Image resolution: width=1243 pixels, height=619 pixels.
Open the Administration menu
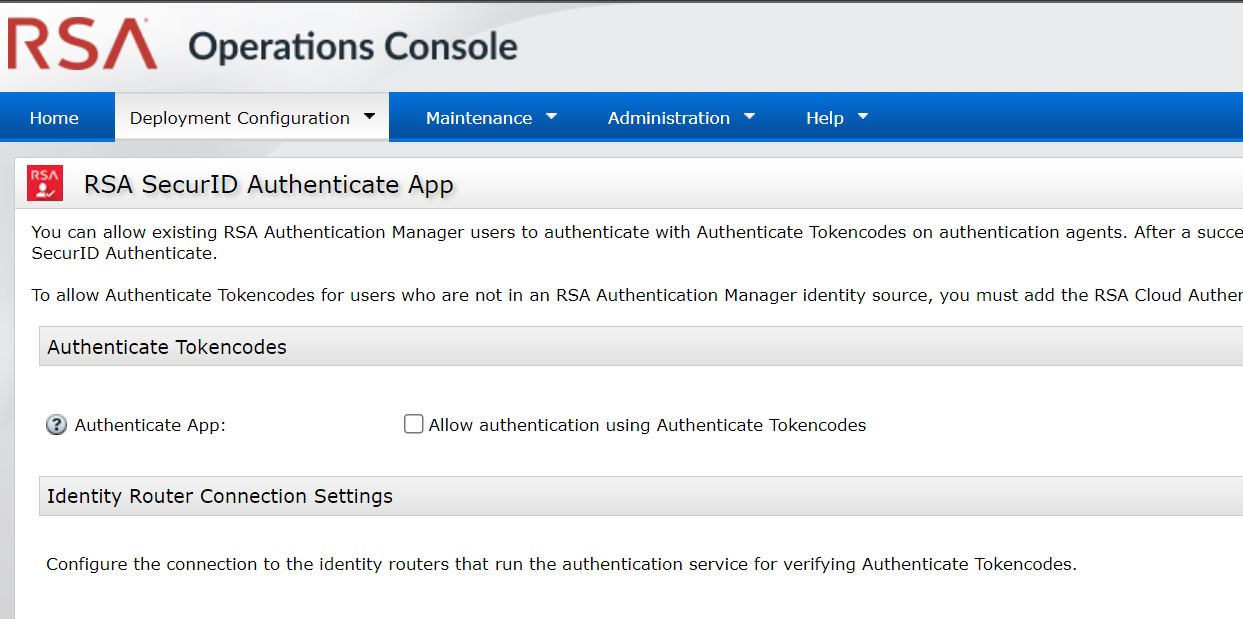pyautogui.click(x=668, y=118)
